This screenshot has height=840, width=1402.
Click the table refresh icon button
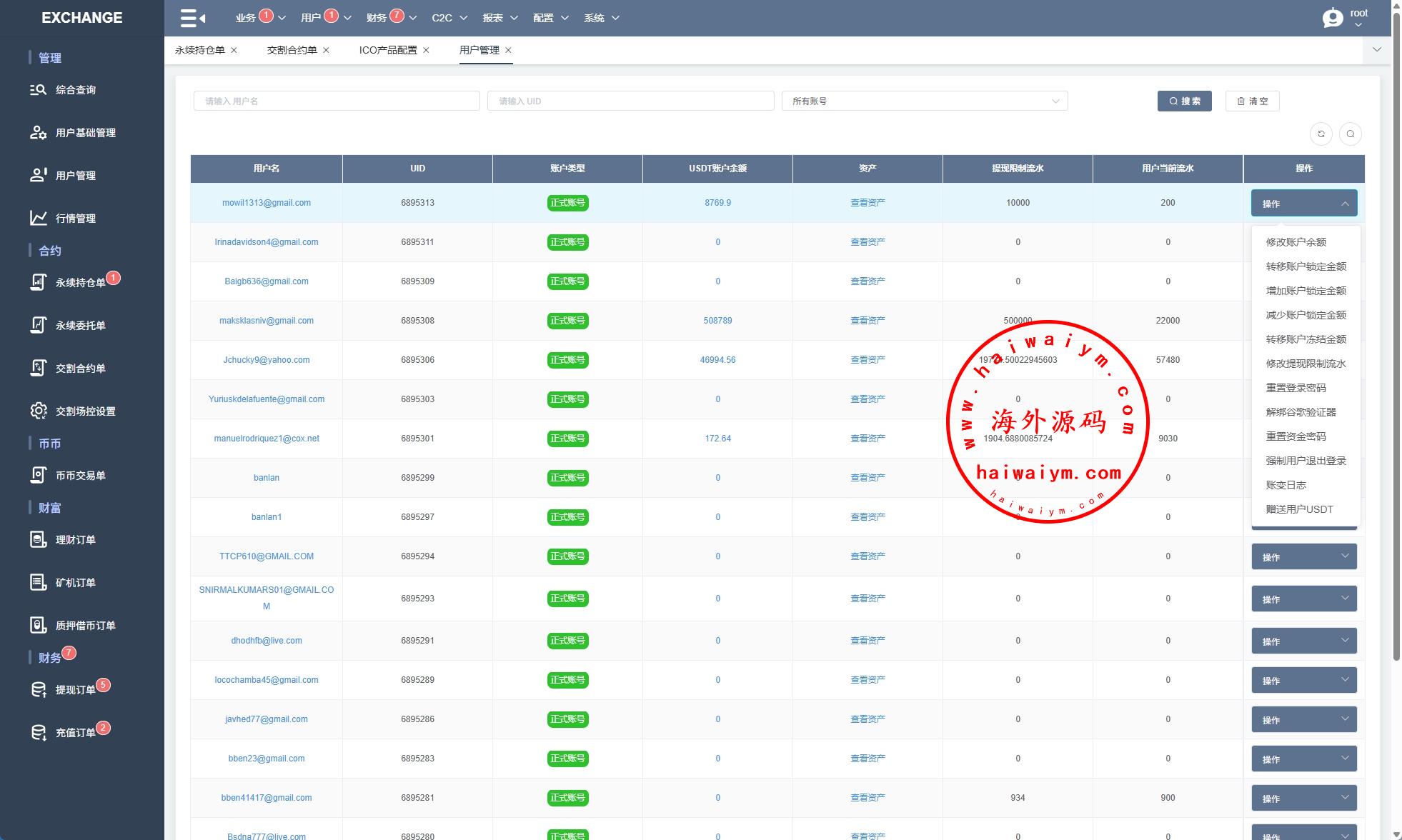pos(1321,134)
